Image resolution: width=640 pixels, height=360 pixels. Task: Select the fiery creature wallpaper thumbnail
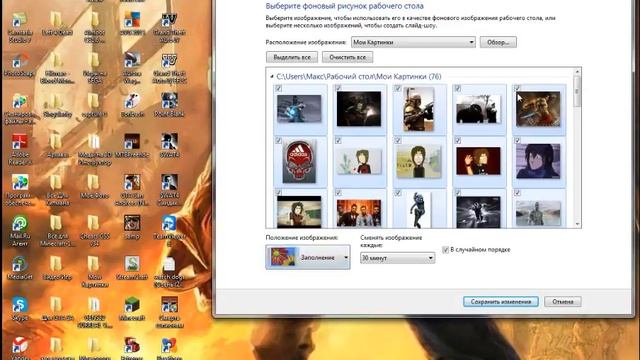coord(538,109)
